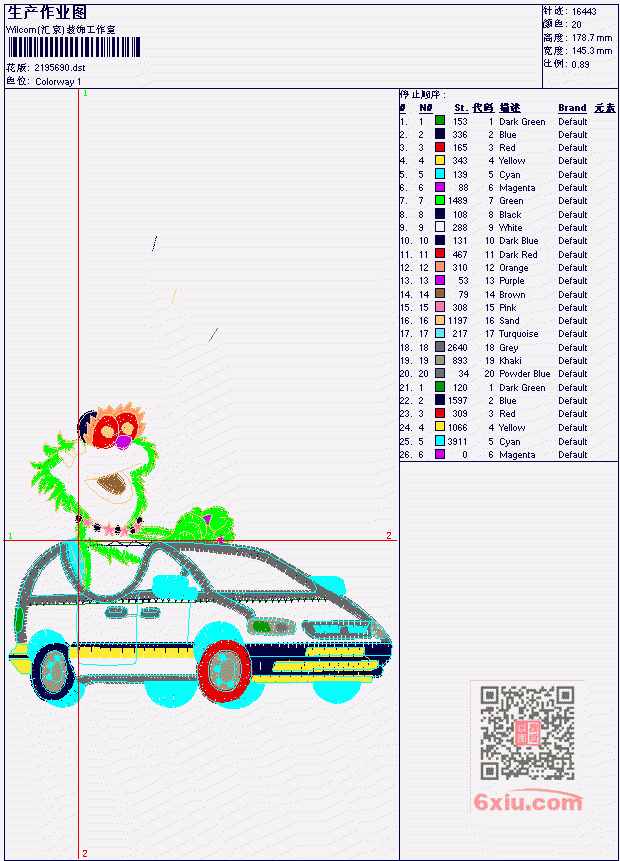This screenshot has width=620, height=861.
Task: Click the red front wheel of the car
Action: click(225, 671)
